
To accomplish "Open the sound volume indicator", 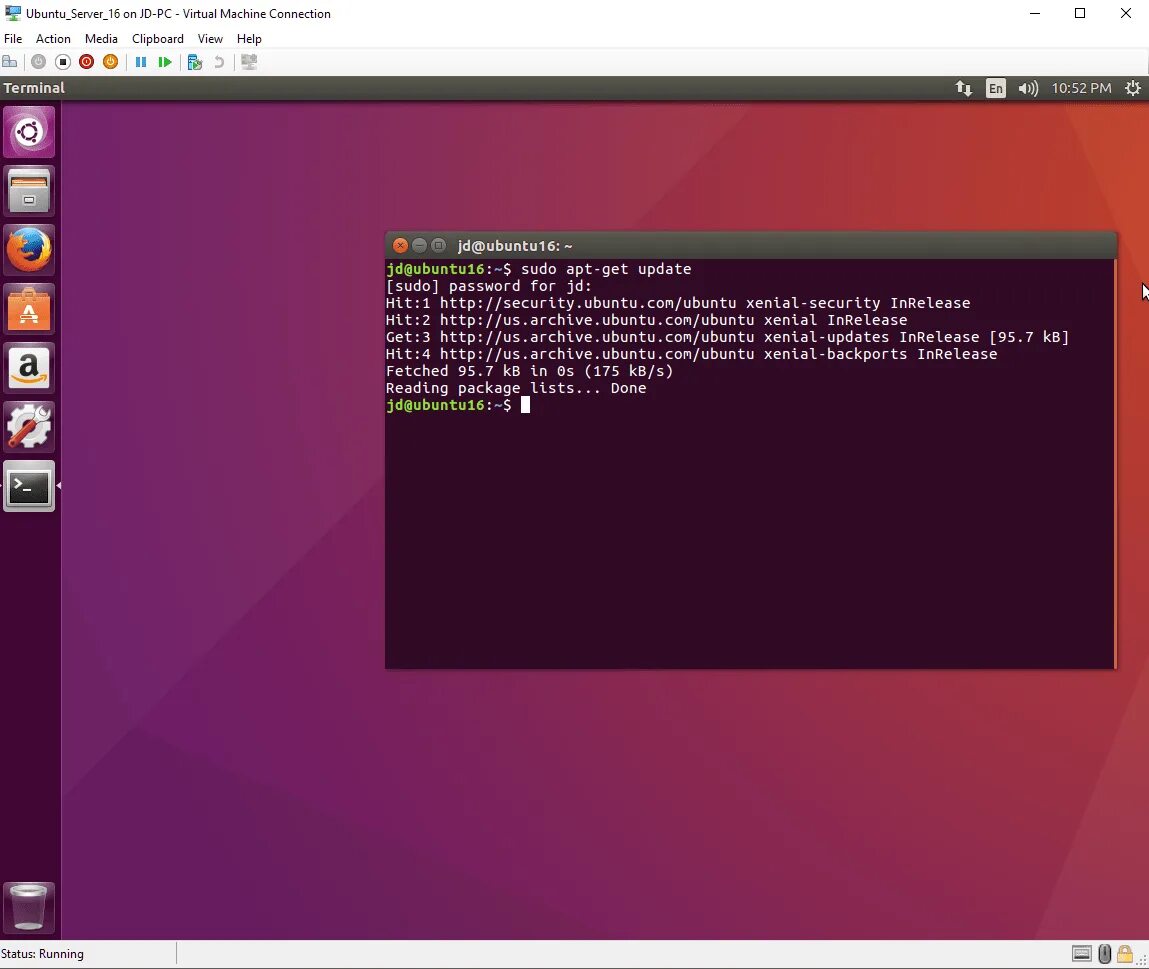I will (1028, 89).
